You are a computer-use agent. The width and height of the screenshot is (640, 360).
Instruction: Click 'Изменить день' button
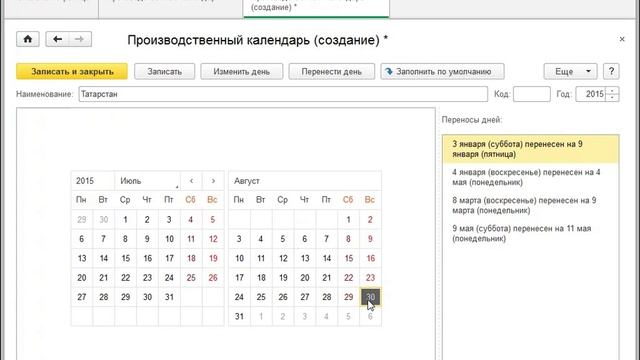click(x=242, y=71)
